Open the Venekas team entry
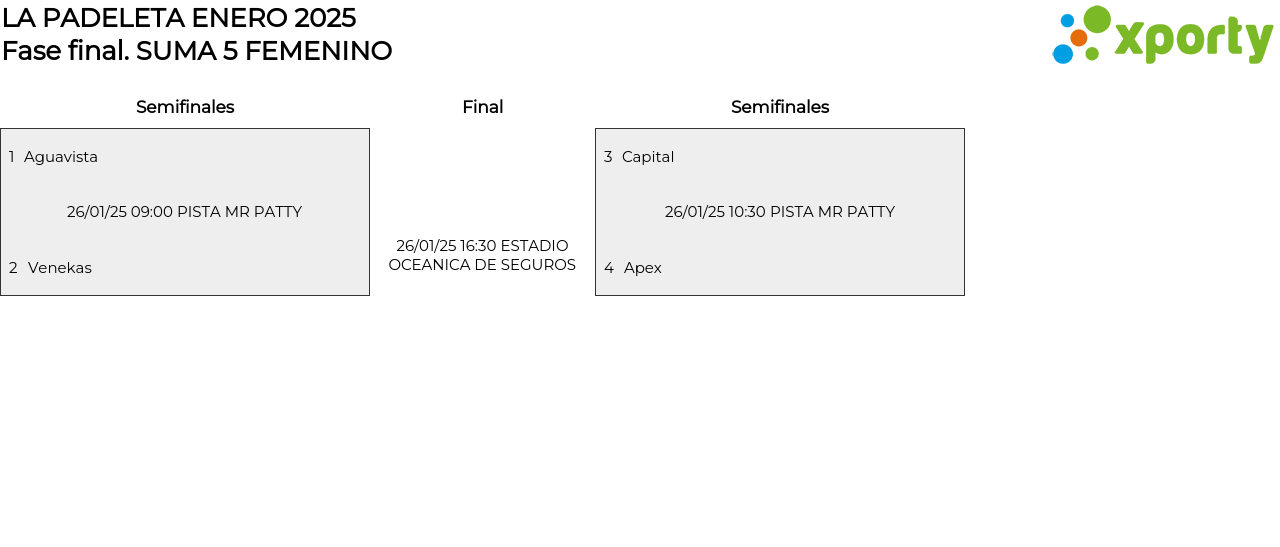 point(60,268)
